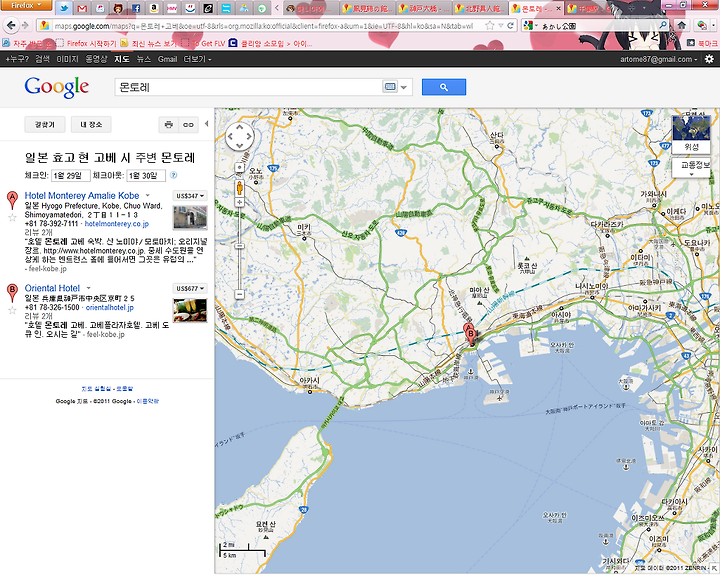720x575 pixels.
Task: Click search magnifier in browser search box
Action: (x=663, y=25)
